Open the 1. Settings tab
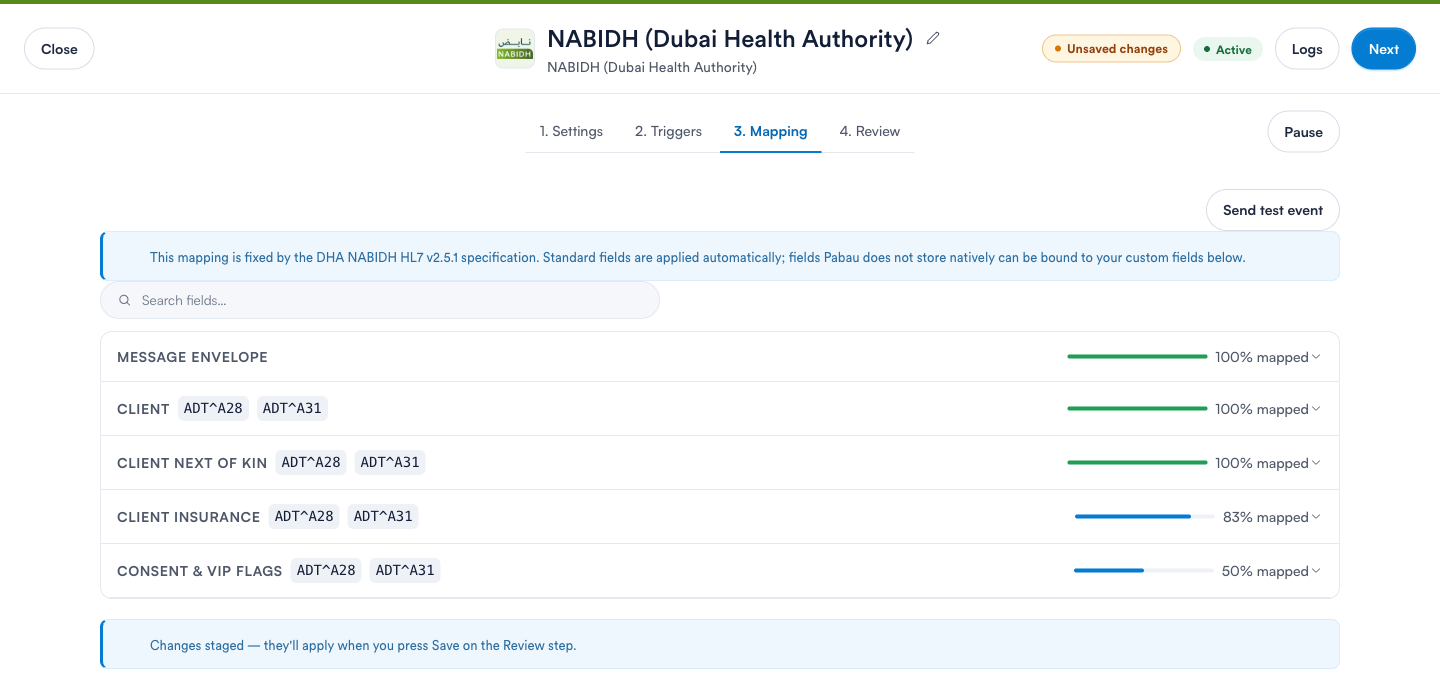This screenshot has height=700, width=1440. 571,131
